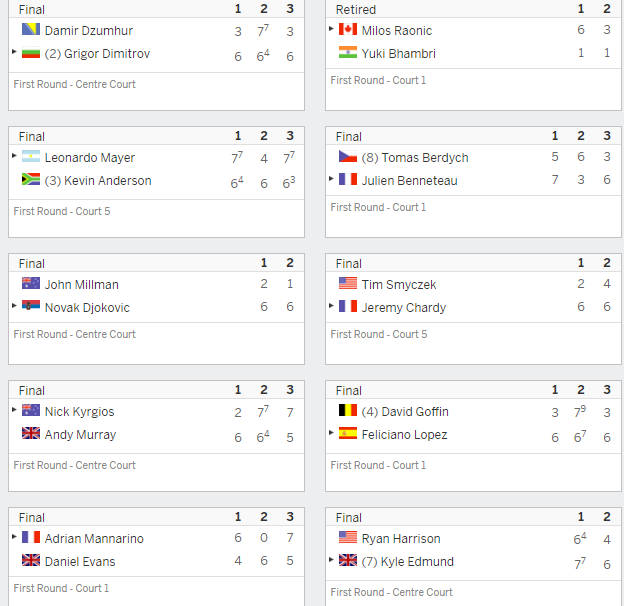Open Kyle Edmund's player name link
624x606 pixels.
[408, 561]
